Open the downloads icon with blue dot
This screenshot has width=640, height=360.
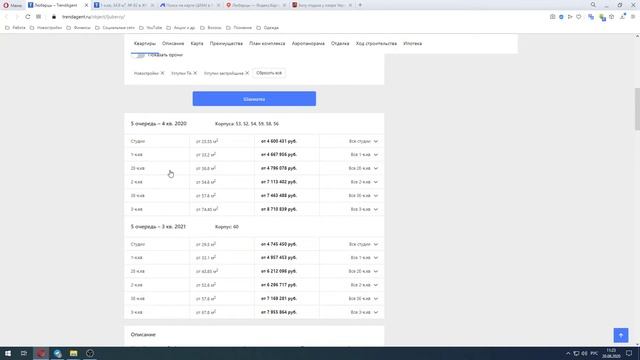(623, 17)
